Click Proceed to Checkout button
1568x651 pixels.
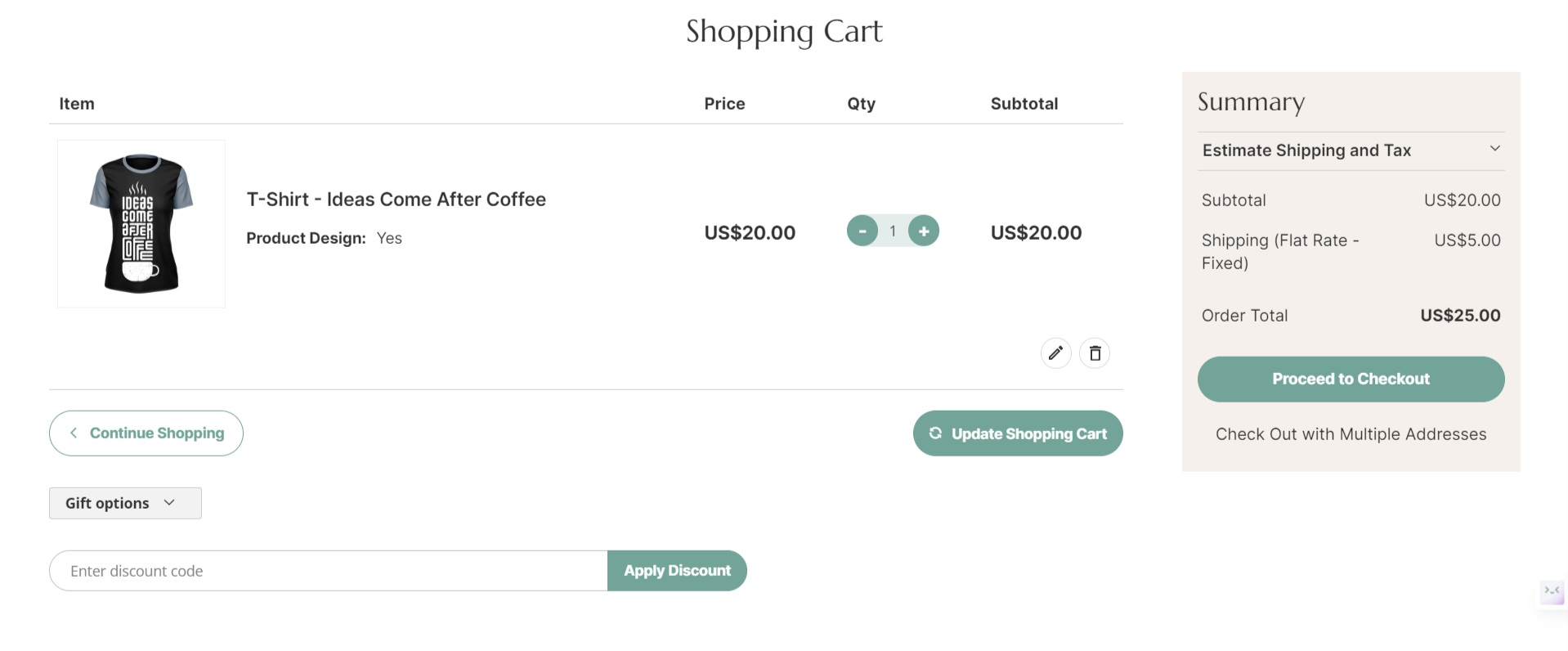(x=1351, y=379)
